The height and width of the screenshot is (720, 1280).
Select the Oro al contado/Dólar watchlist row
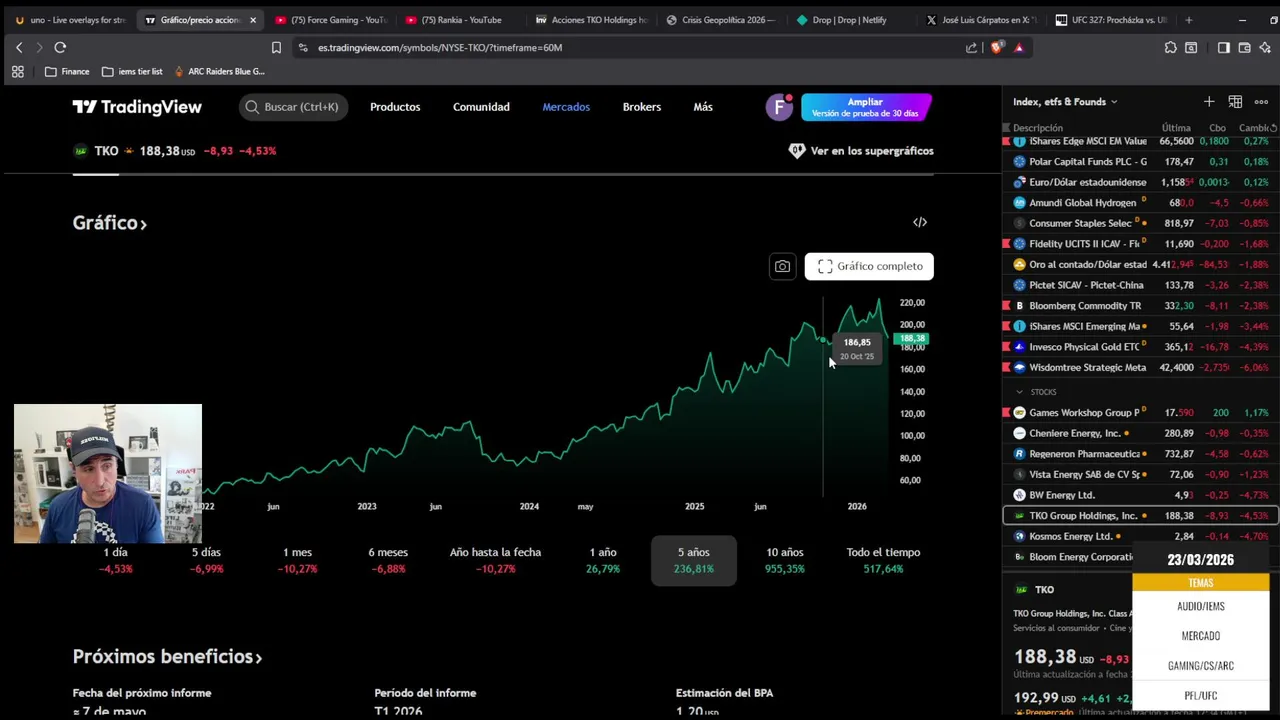[1140, 264]
